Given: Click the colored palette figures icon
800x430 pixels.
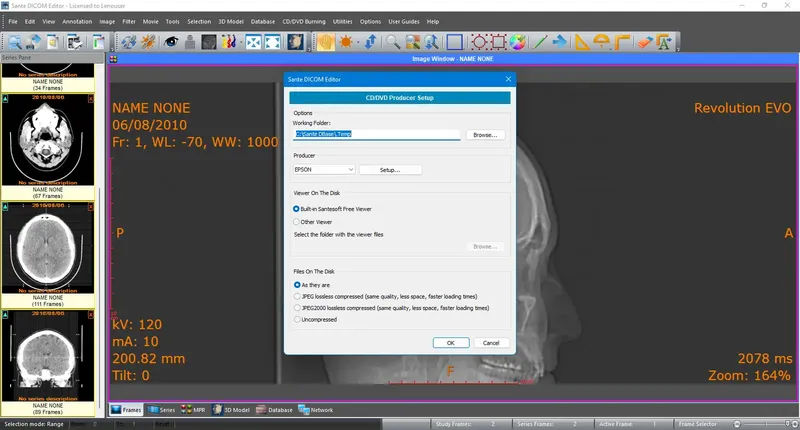Looking at the screenshot, I should [x=228, y=42].
